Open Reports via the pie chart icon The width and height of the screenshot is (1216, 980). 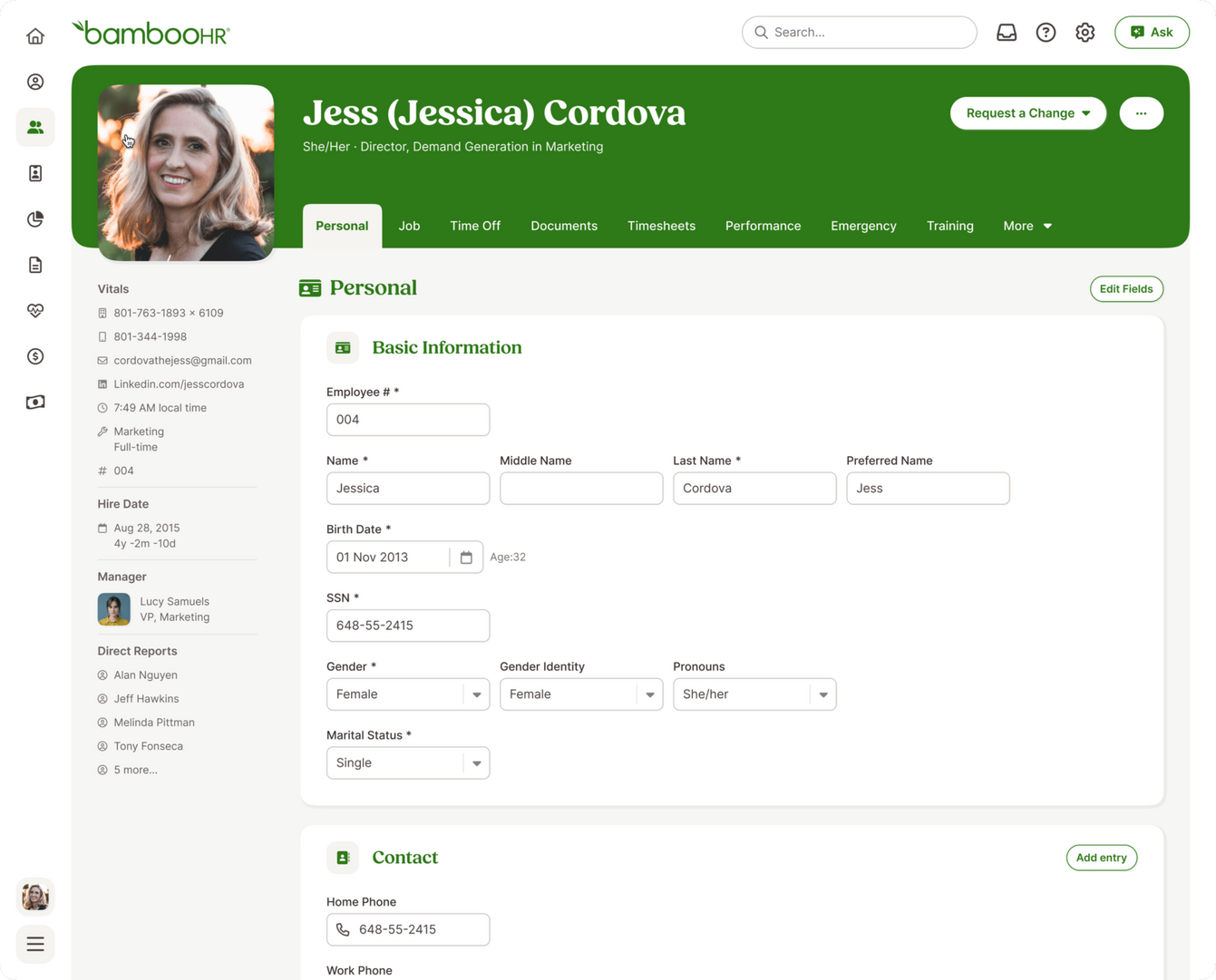click(35, 218)
